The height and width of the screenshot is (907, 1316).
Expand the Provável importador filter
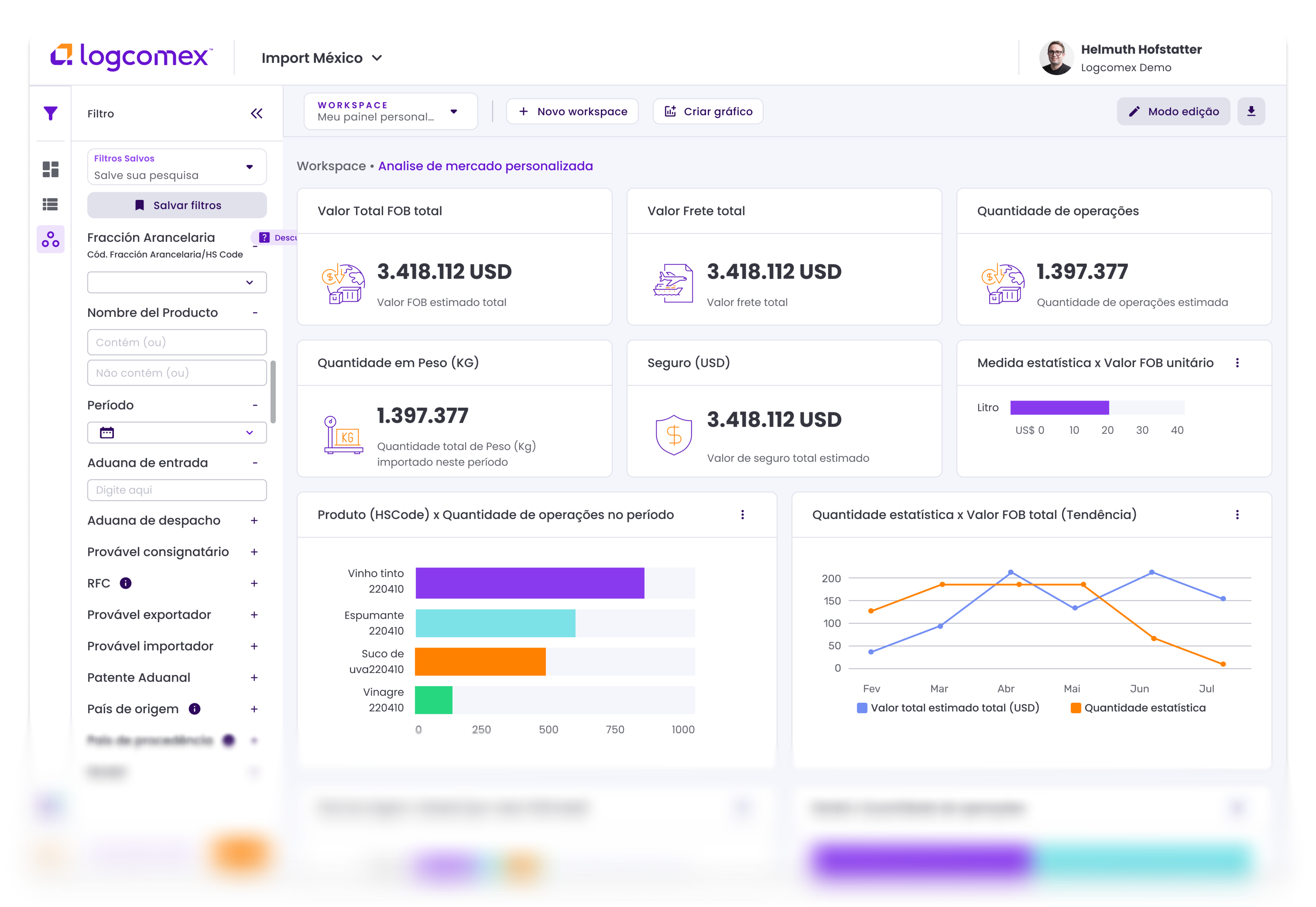tap(254, 646)
